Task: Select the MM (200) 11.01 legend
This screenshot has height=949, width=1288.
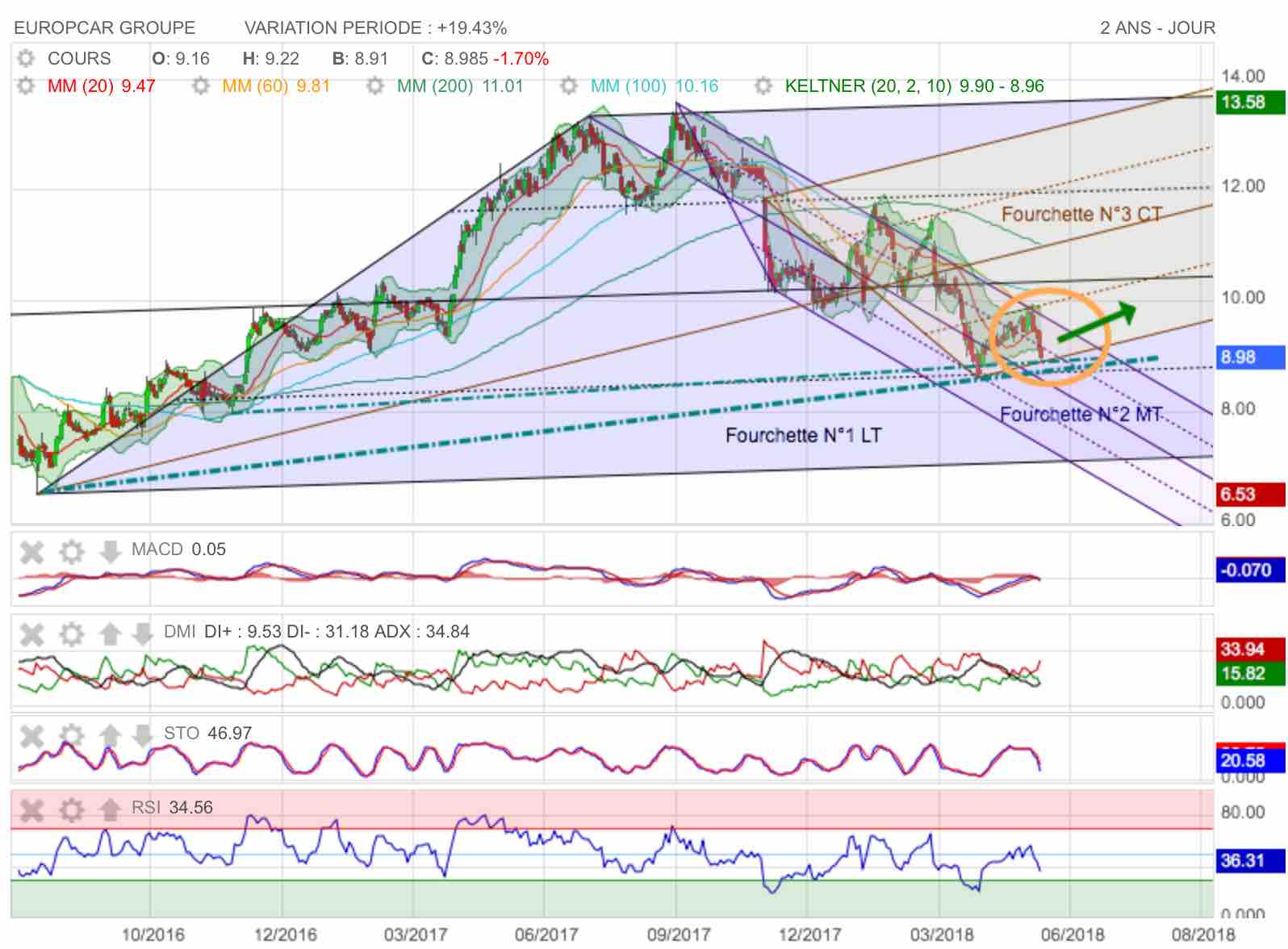Action: click(460, 86)
